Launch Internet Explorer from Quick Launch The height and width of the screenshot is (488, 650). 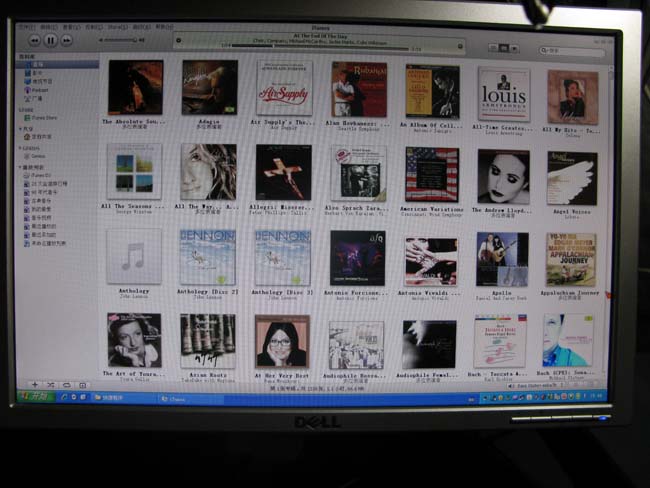click(65, 397)
